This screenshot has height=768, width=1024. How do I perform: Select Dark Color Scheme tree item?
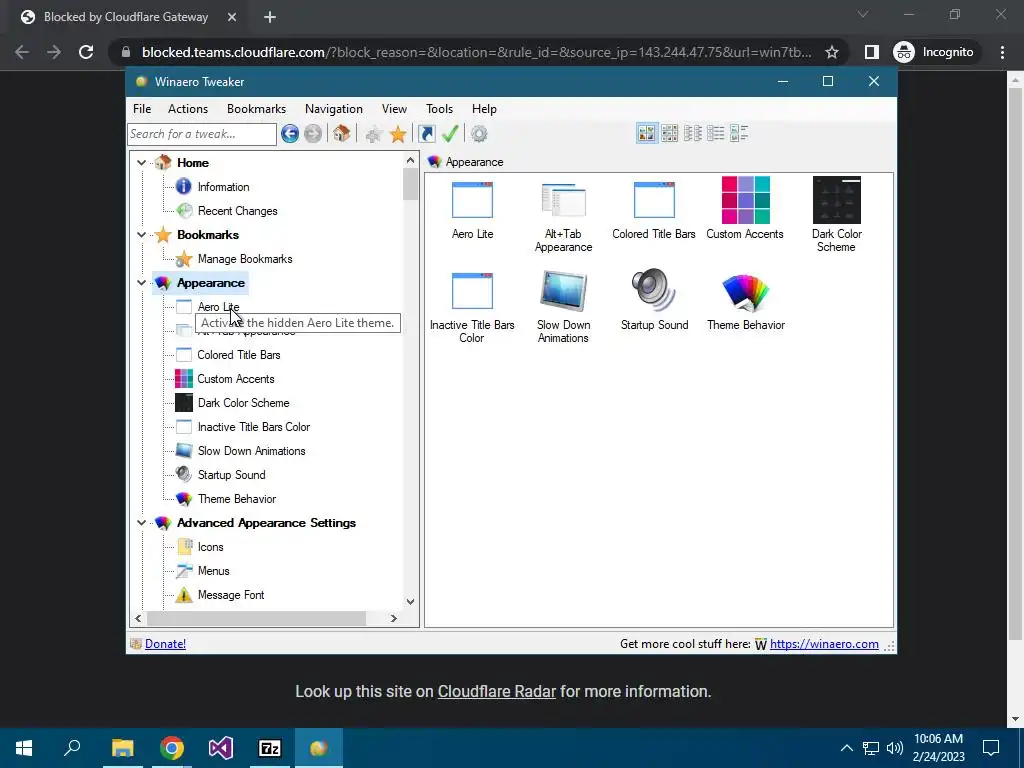click(244, 403)
